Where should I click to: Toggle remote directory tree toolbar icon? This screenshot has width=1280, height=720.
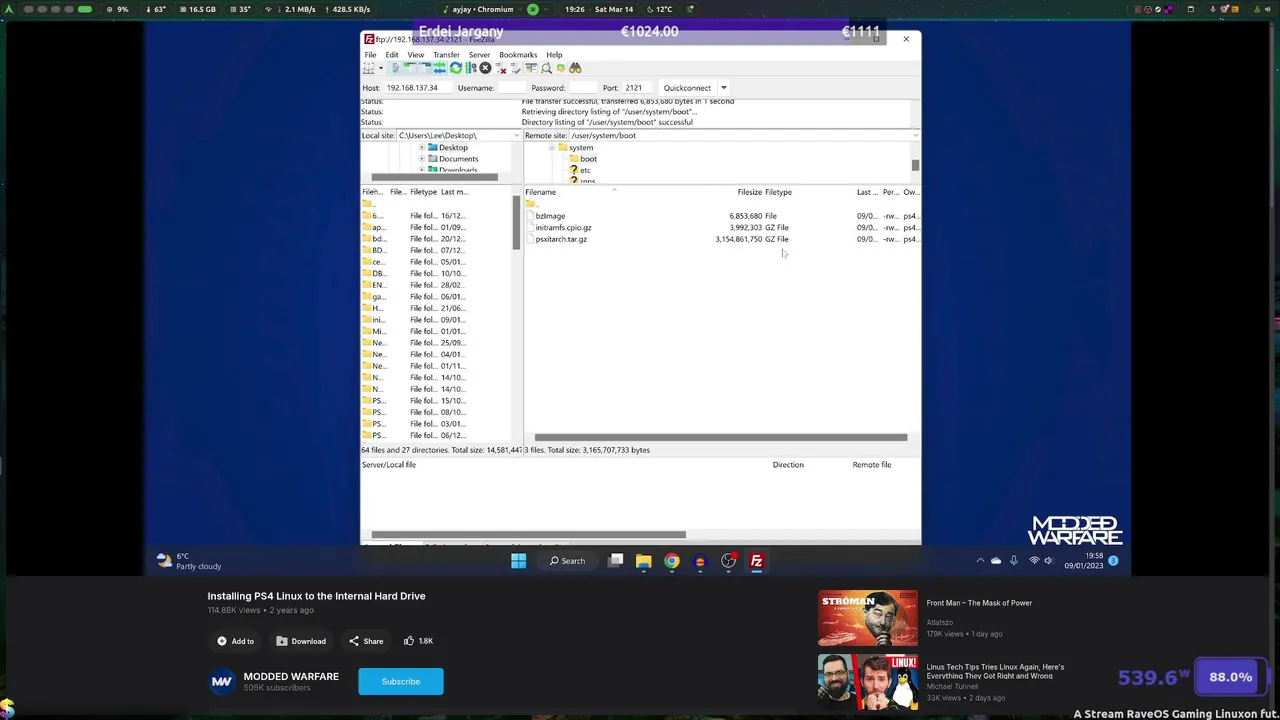coord(425,68)
